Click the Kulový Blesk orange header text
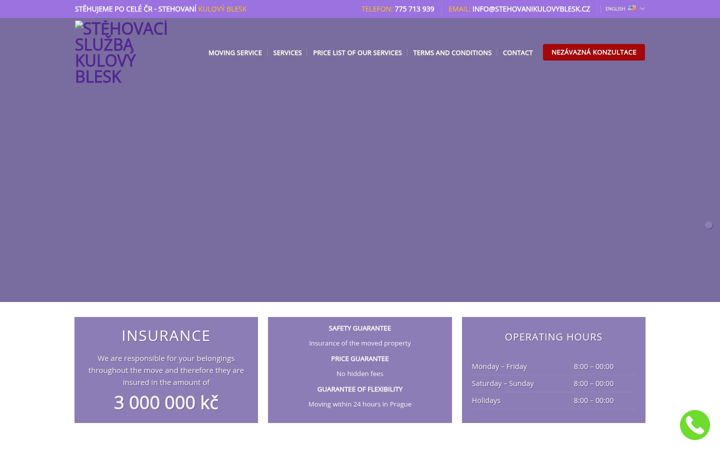The image size is (720, 450). click(222, 9)
